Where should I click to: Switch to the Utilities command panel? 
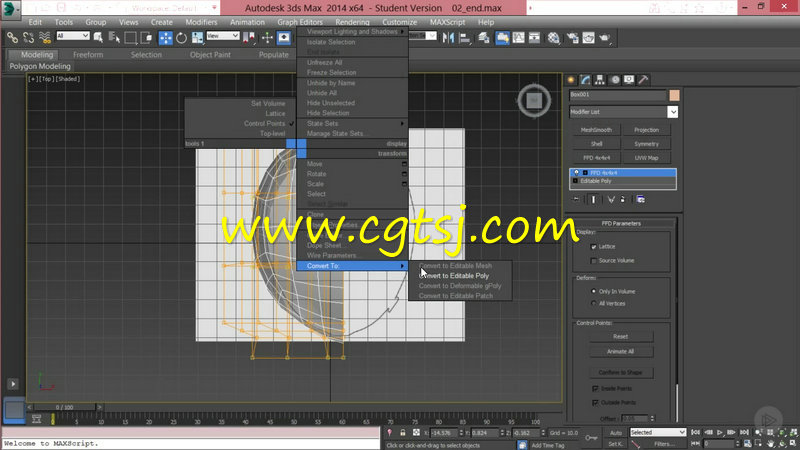[643, 80]
